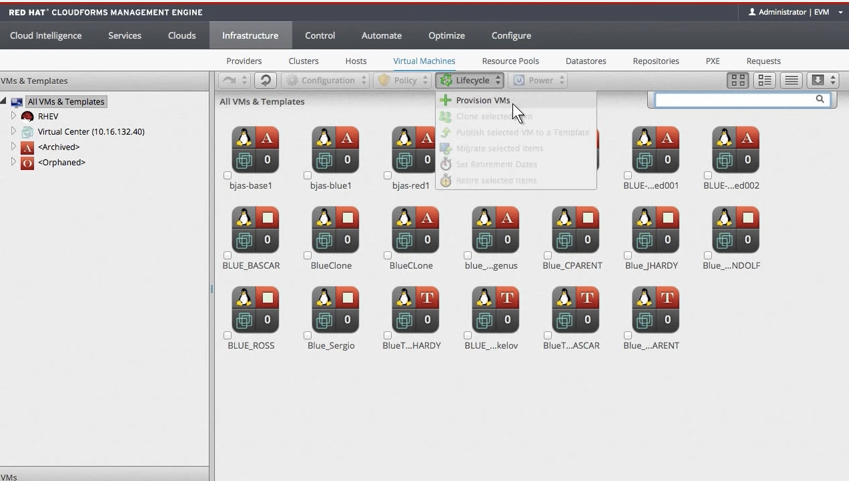Select Provision VMs menu item

pos(482,100)
